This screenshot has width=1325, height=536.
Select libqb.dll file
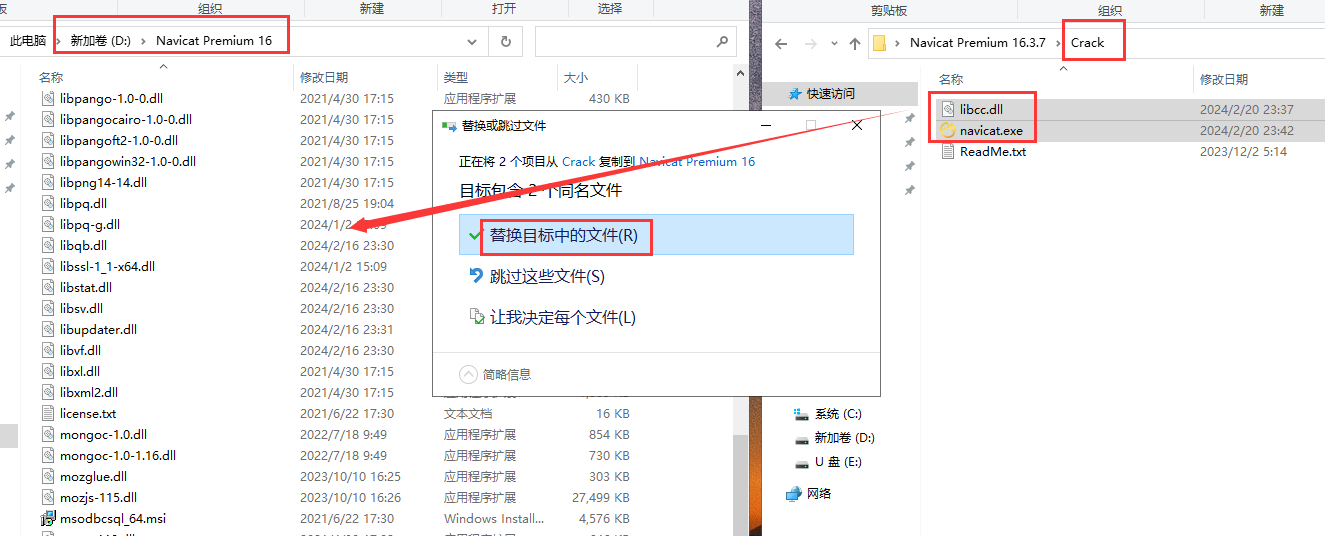coord(83,245)
